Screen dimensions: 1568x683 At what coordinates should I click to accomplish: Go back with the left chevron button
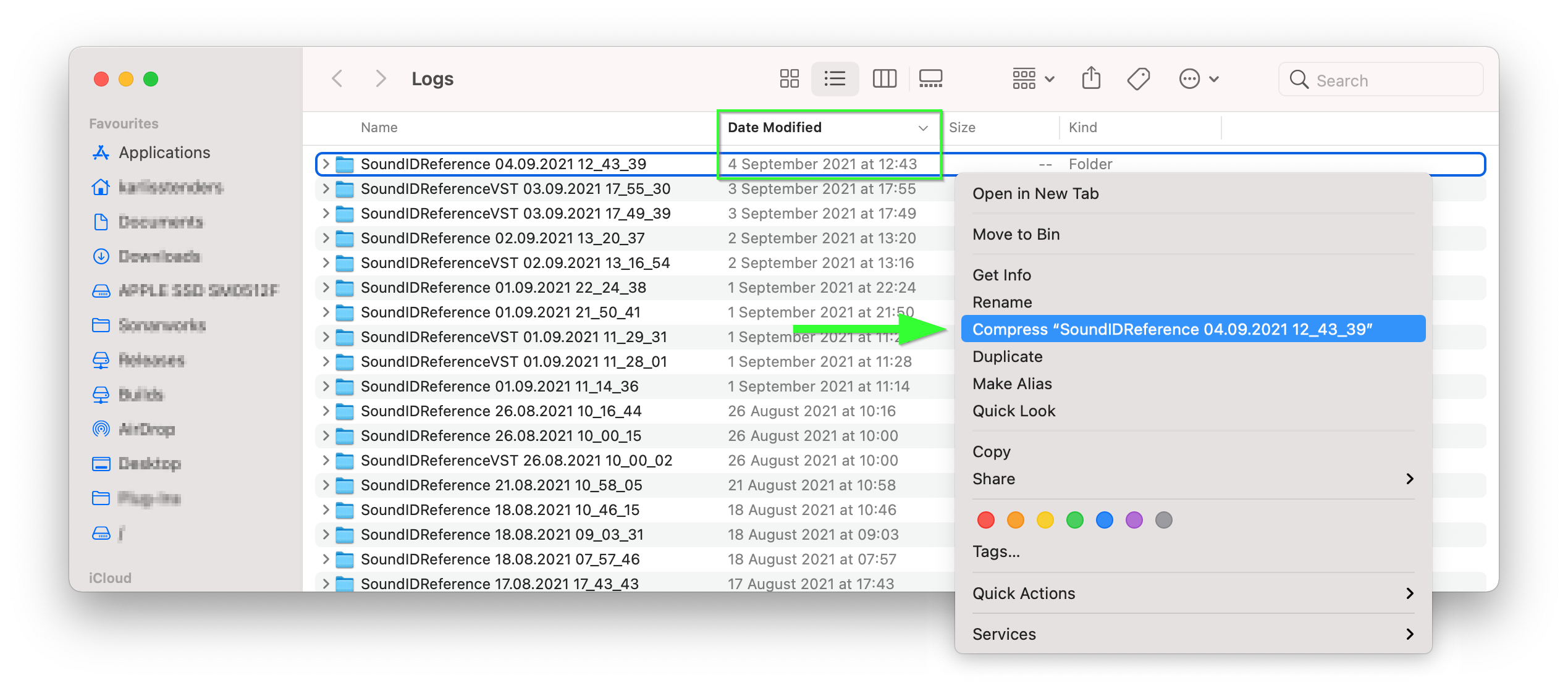tap(337, 78)
